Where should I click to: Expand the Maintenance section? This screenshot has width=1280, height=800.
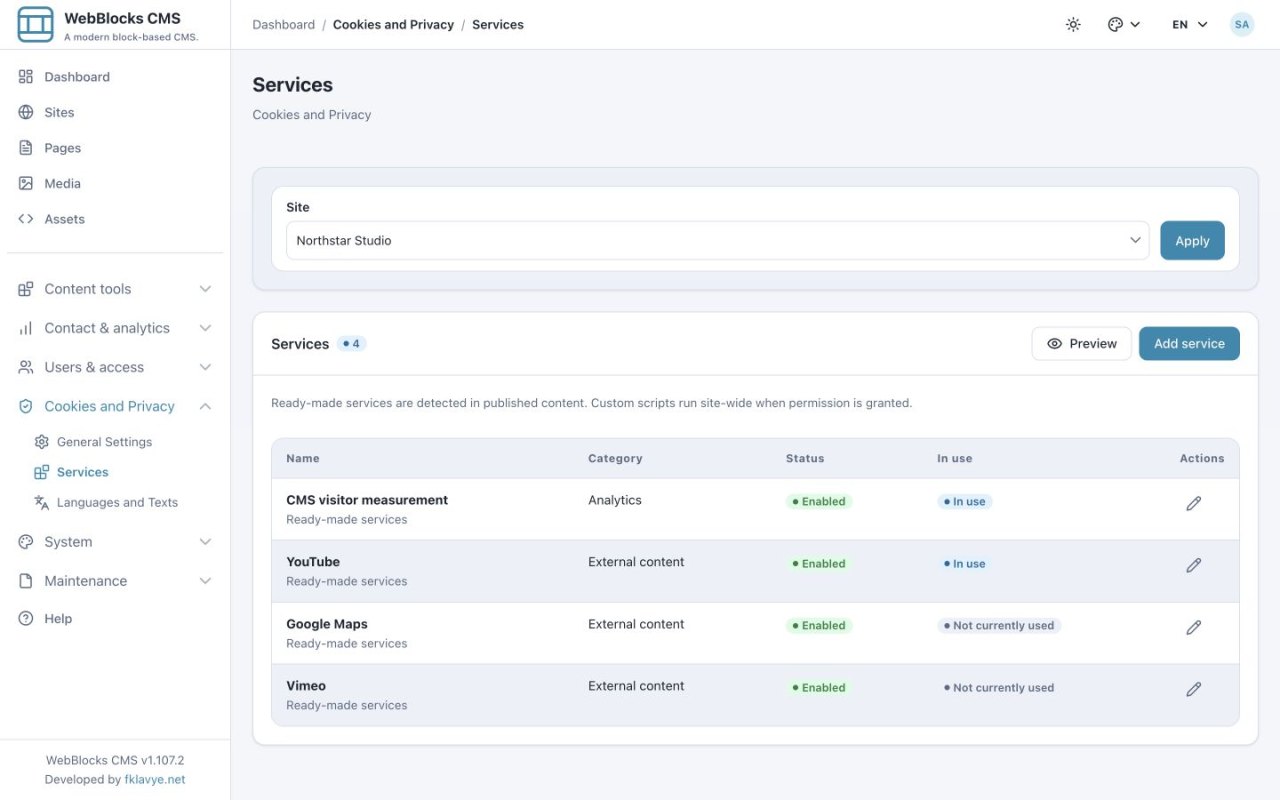pyautogui.click(x=115, y=581)
